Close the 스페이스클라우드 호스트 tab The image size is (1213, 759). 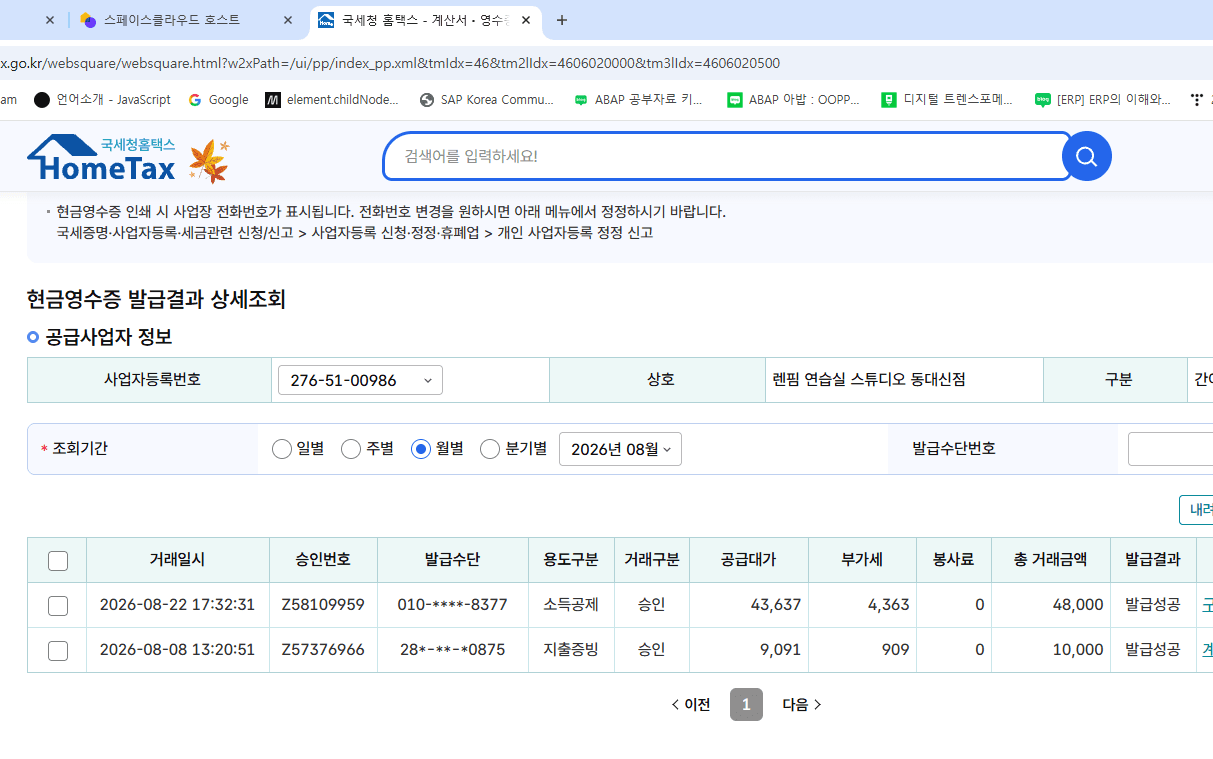coord(288,20)
